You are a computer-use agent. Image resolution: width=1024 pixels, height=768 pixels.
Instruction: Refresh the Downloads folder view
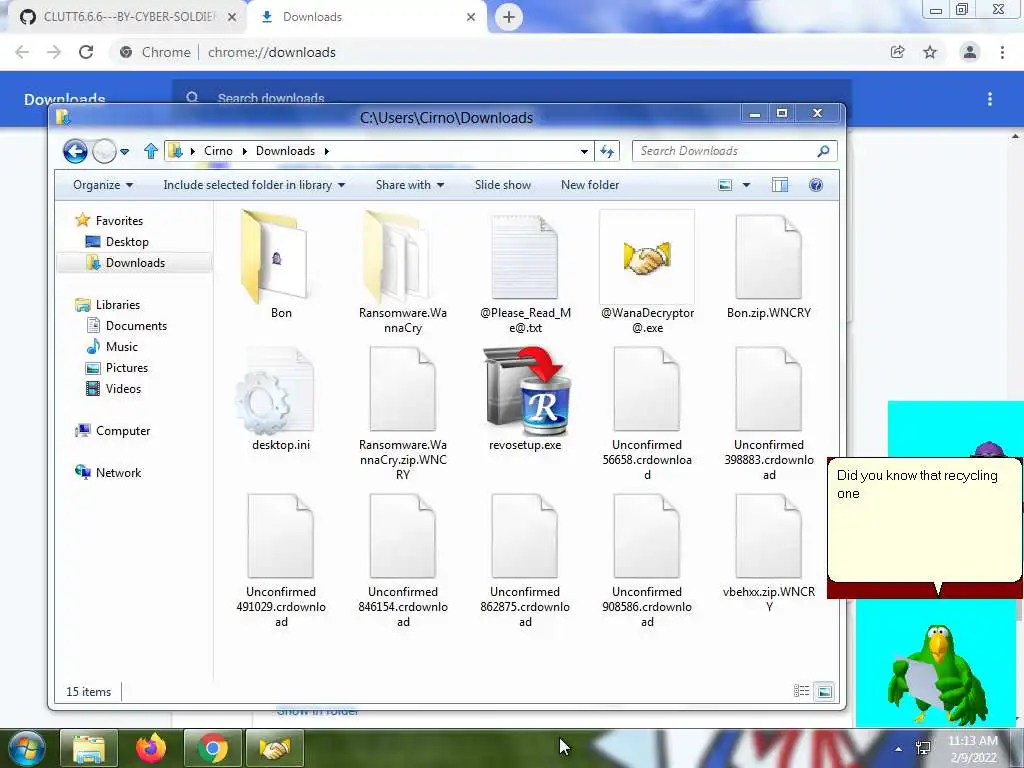pos(607,151)
